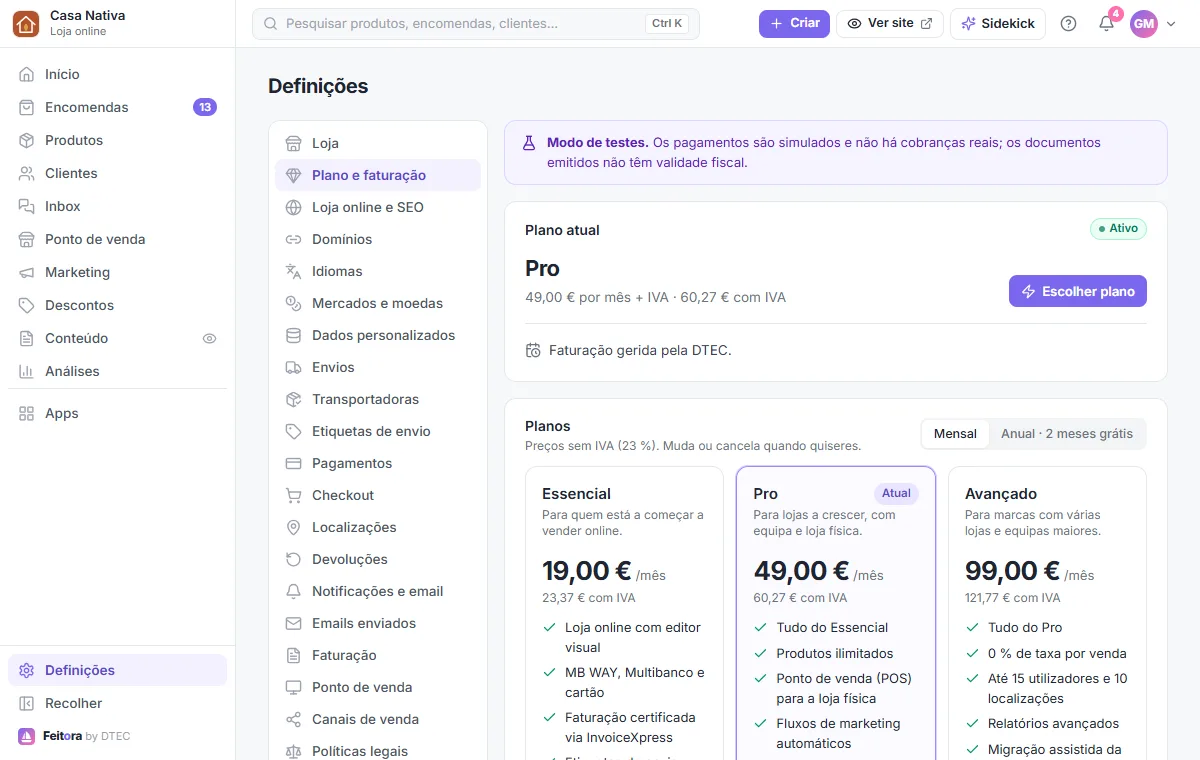Open Canais de venda settings
The width and height of the screenshot is (1200, 760).
(x=378, y=719)
